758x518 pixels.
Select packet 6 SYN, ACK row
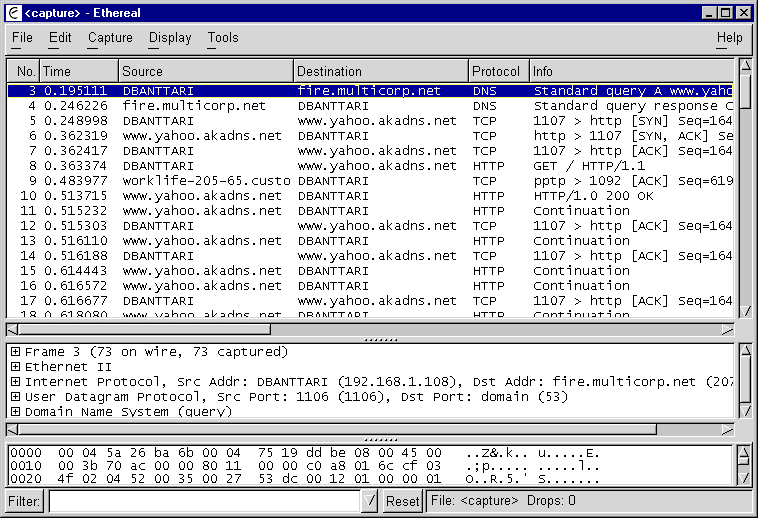tap(370, 136)
